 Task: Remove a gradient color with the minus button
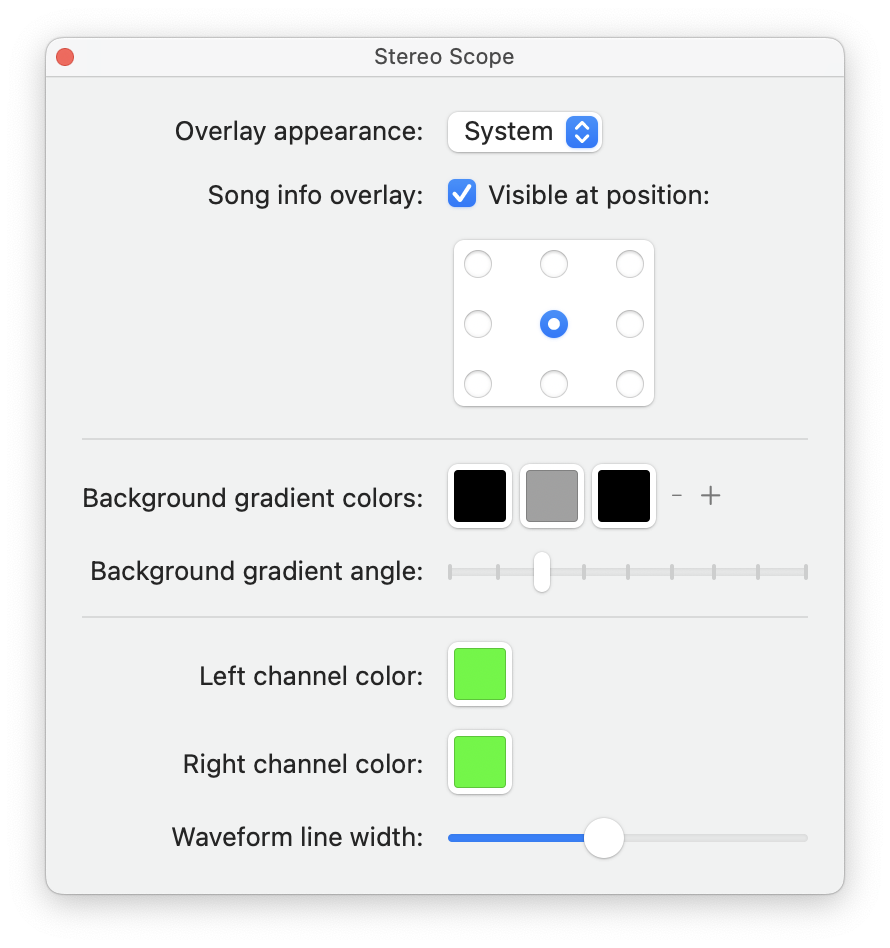(676, 495)
